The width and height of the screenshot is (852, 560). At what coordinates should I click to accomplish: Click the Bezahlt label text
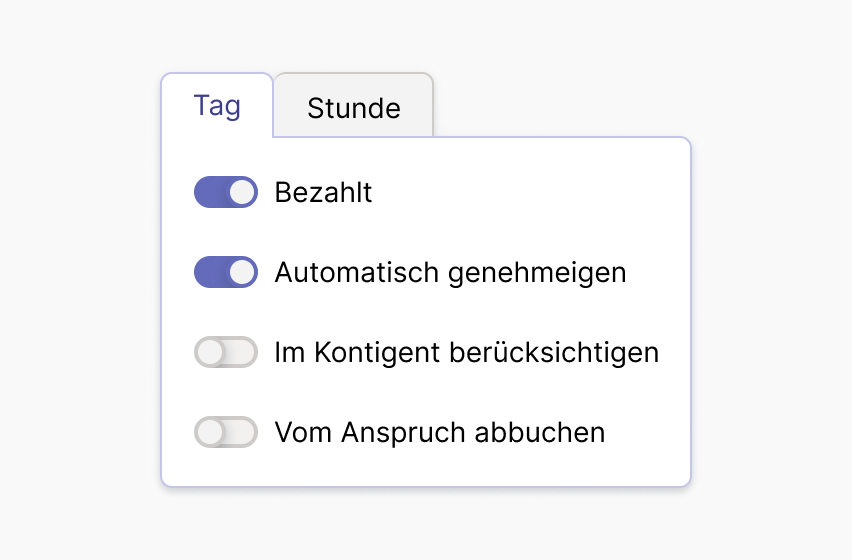pos(323,192)
